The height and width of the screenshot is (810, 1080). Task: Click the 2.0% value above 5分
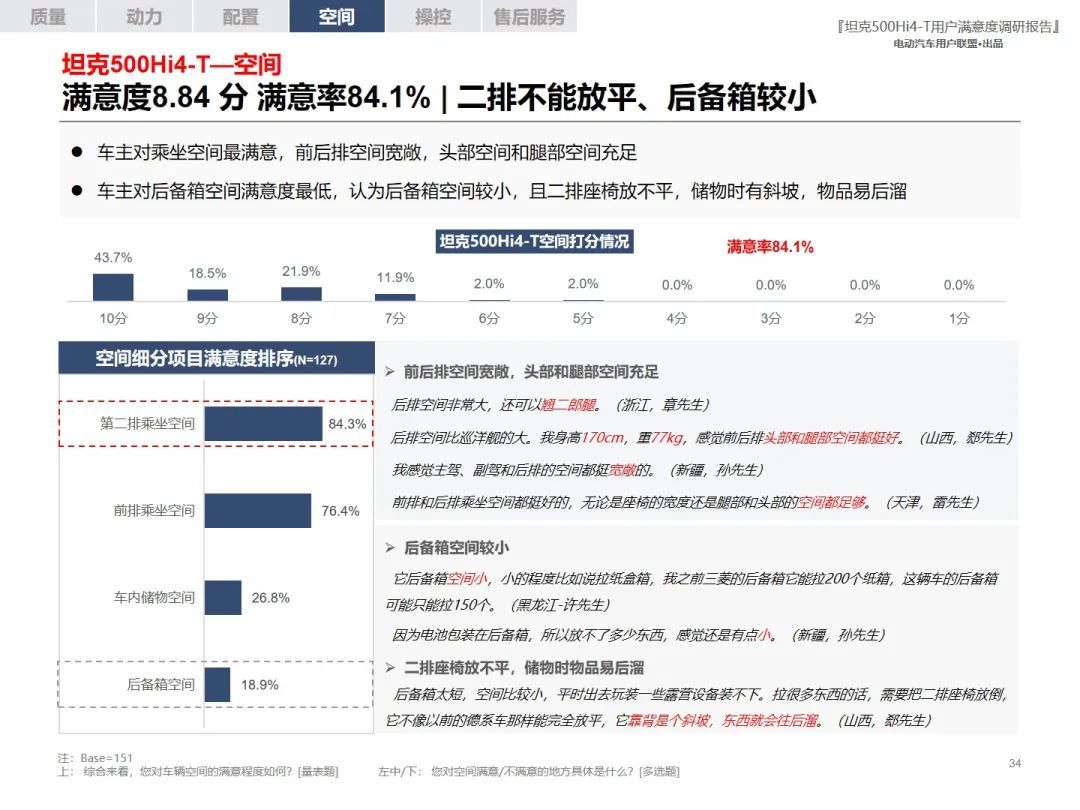[583, 284]
